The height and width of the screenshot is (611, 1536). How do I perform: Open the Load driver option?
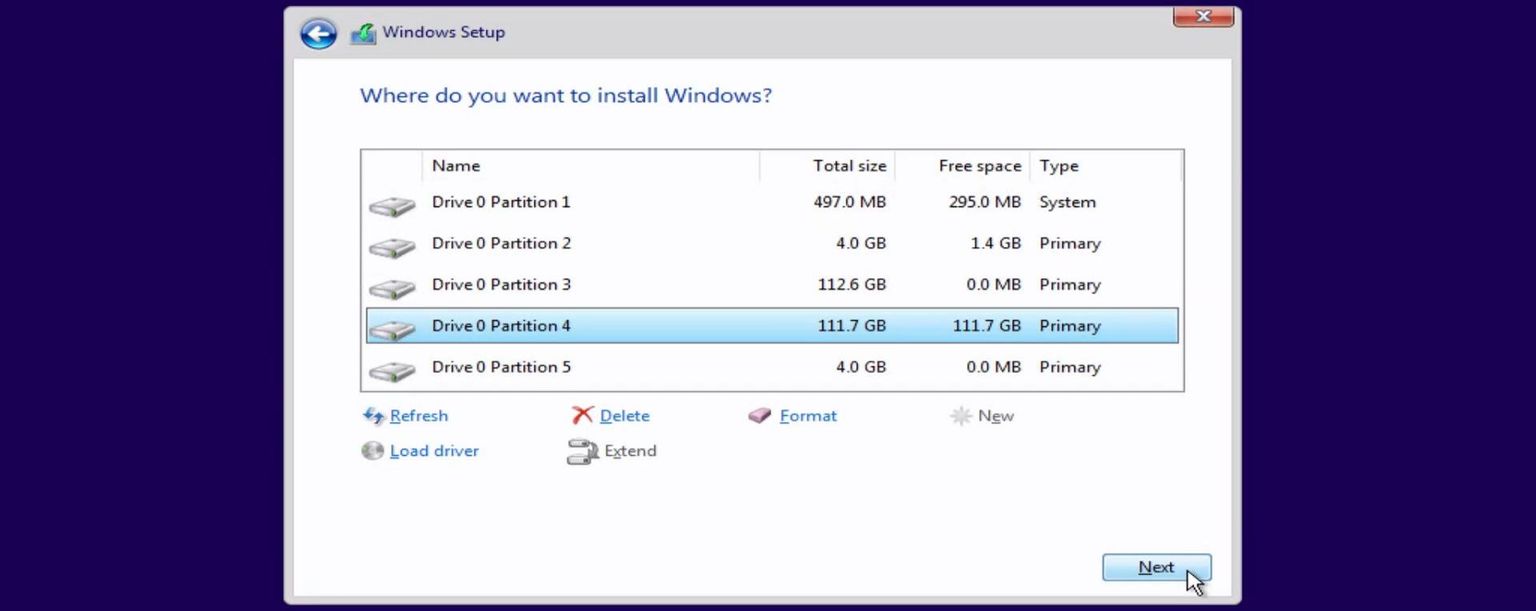[434, 451]
